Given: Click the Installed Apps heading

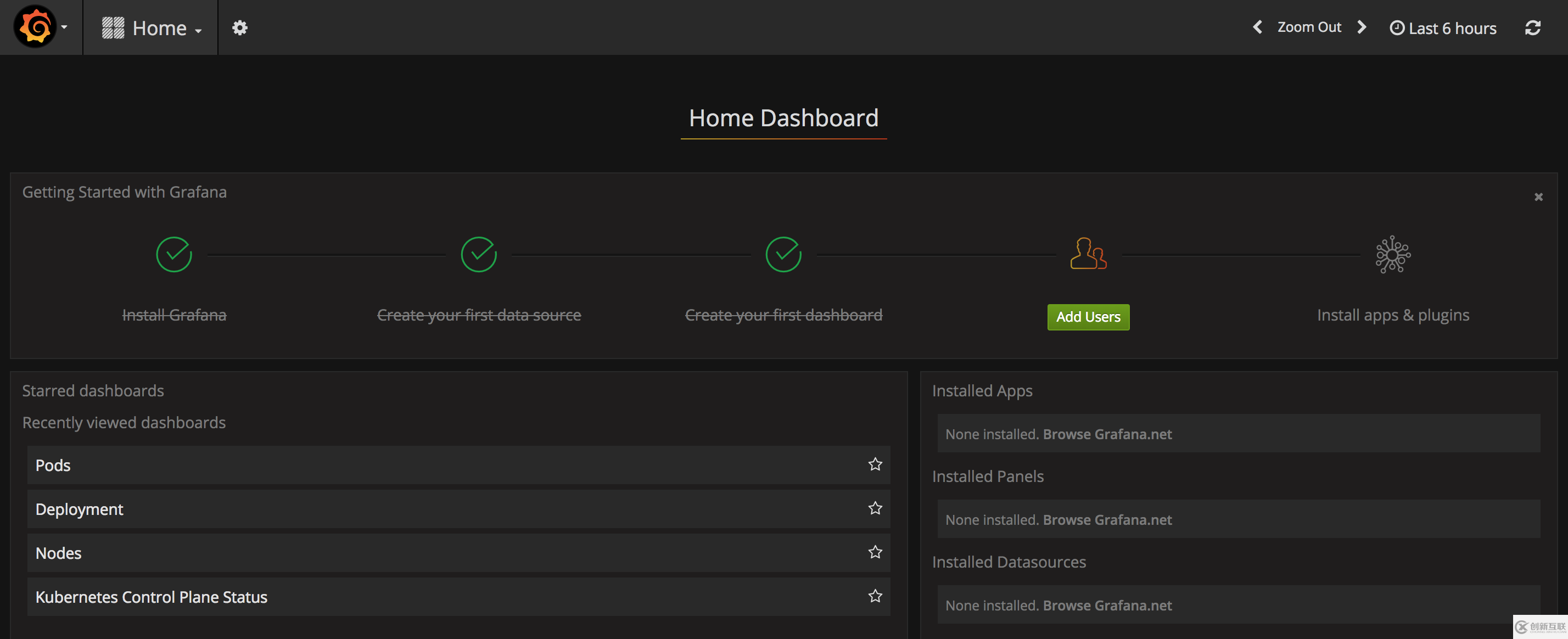Looking at the screenshot, I should click(x=982, y=391).
